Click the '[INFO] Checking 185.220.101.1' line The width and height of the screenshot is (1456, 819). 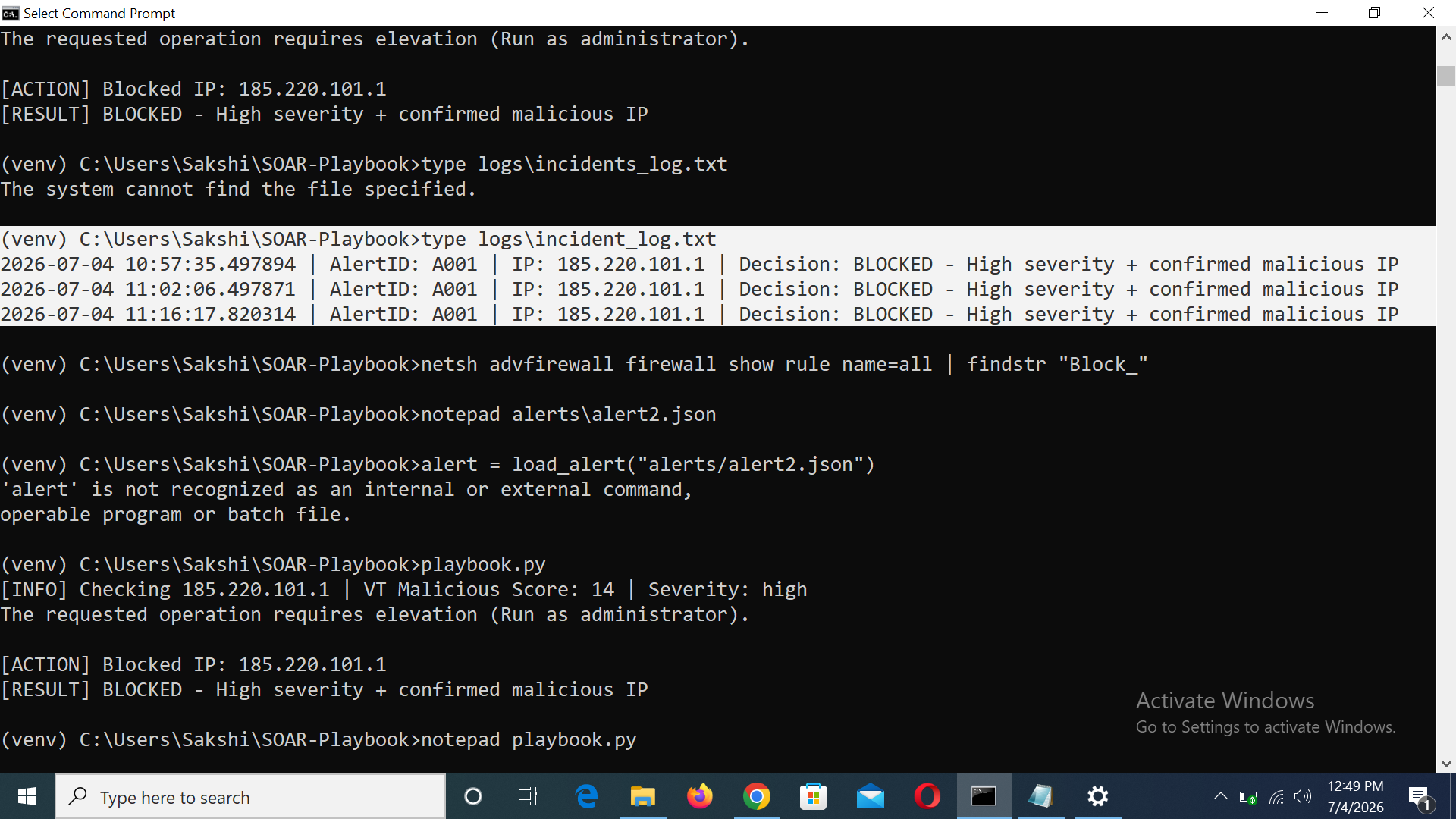click(x=403, y=589)
